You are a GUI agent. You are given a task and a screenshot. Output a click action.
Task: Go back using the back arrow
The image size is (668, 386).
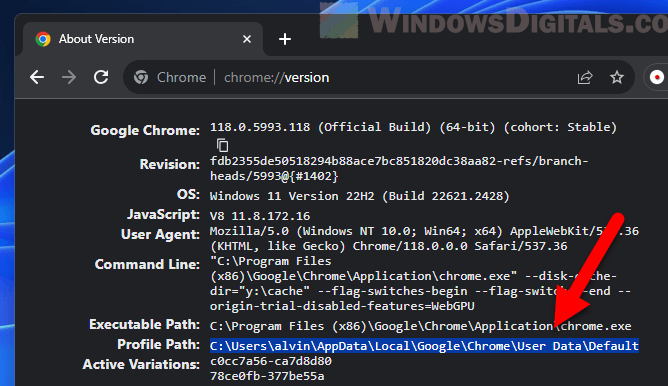coord(37,77)
